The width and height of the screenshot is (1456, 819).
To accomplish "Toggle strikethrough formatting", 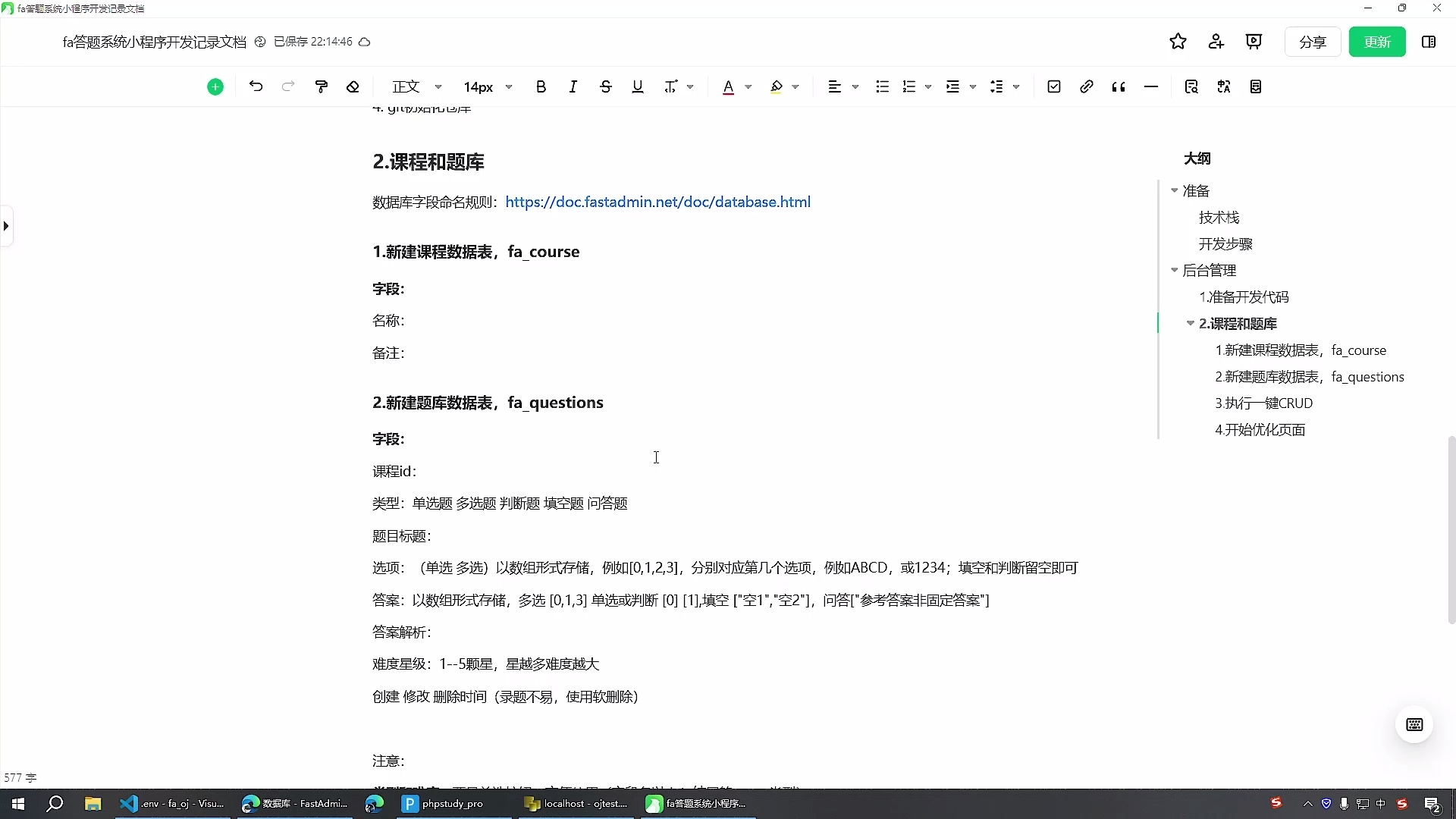I will 605,86.
